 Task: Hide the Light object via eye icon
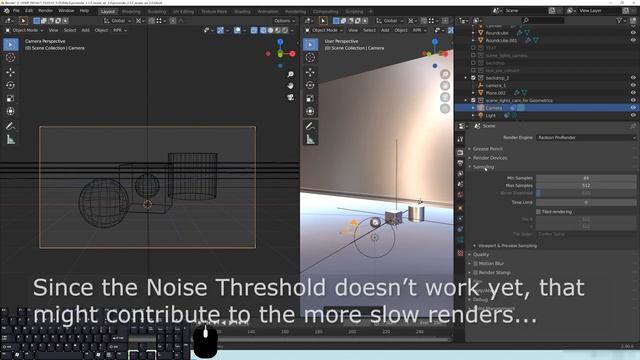(x=633, y=116)
